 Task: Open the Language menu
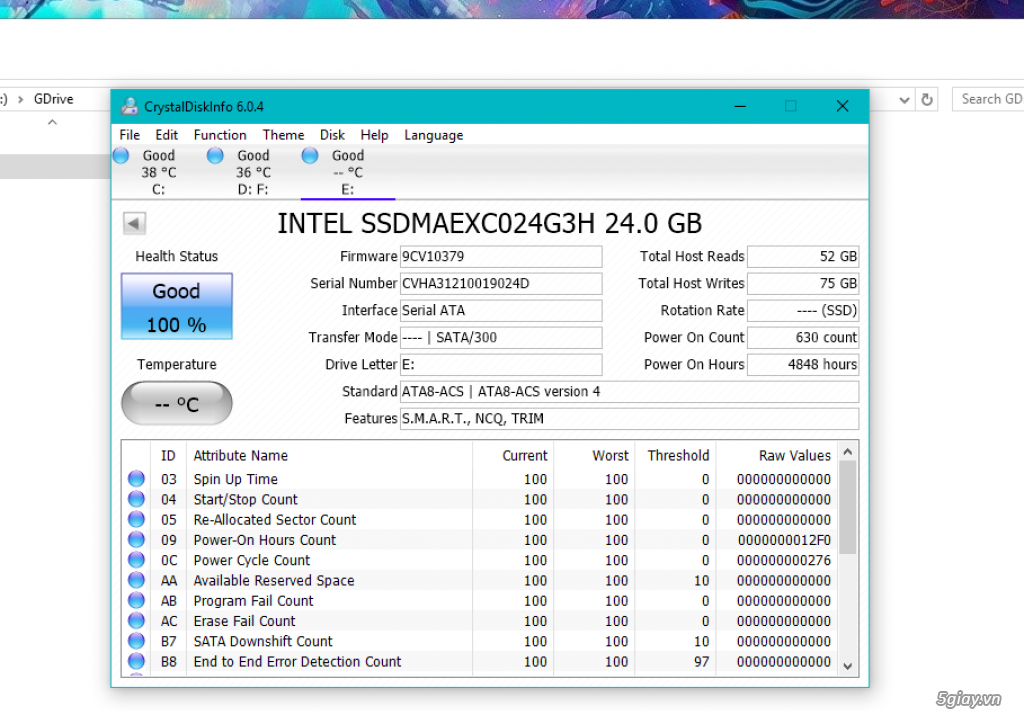pos(433,135)
